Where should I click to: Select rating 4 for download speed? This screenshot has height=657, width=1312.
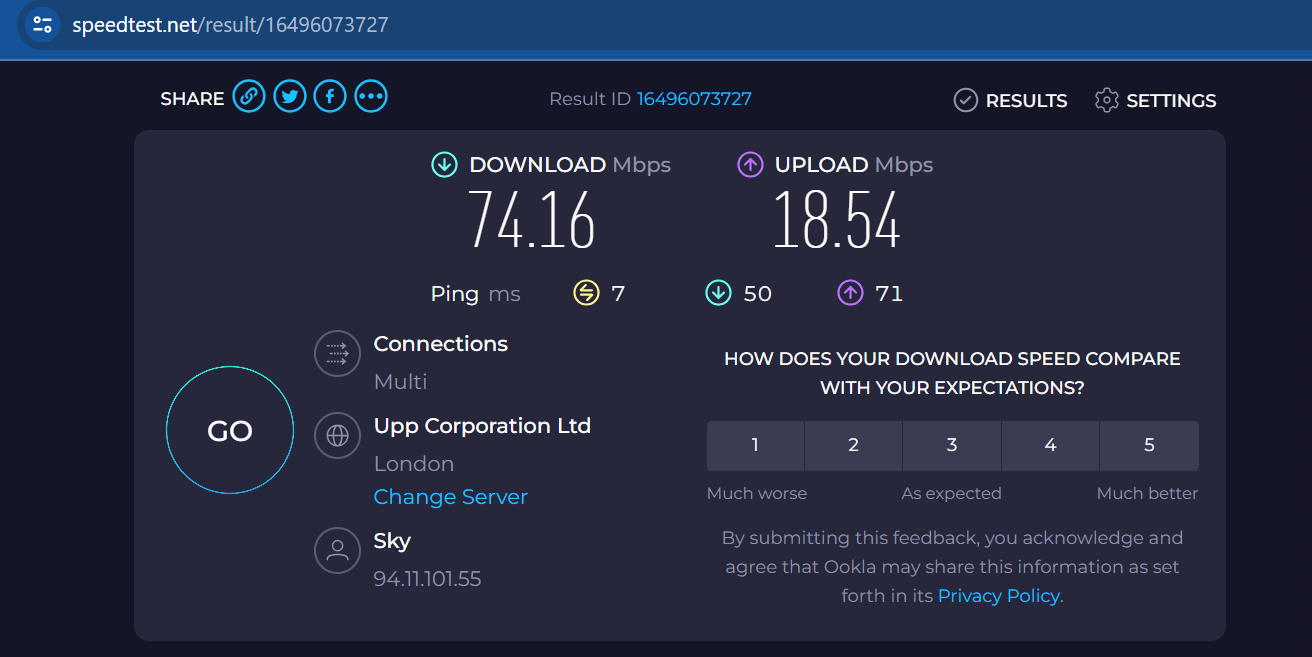point(1050,445)
